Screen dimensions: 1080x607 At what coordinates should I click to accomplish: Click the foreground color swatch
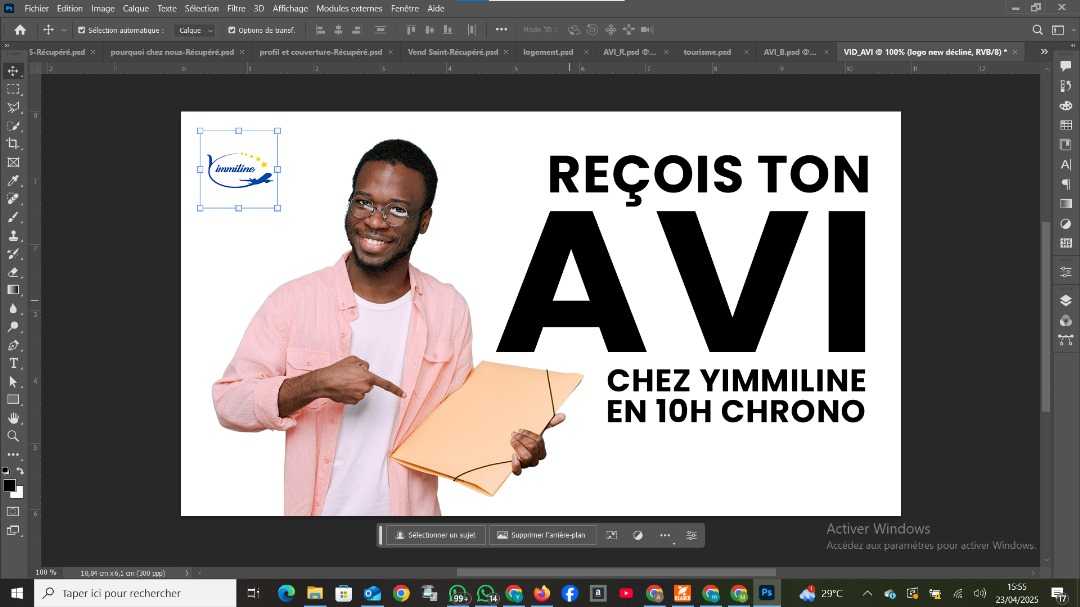point(9,485)
